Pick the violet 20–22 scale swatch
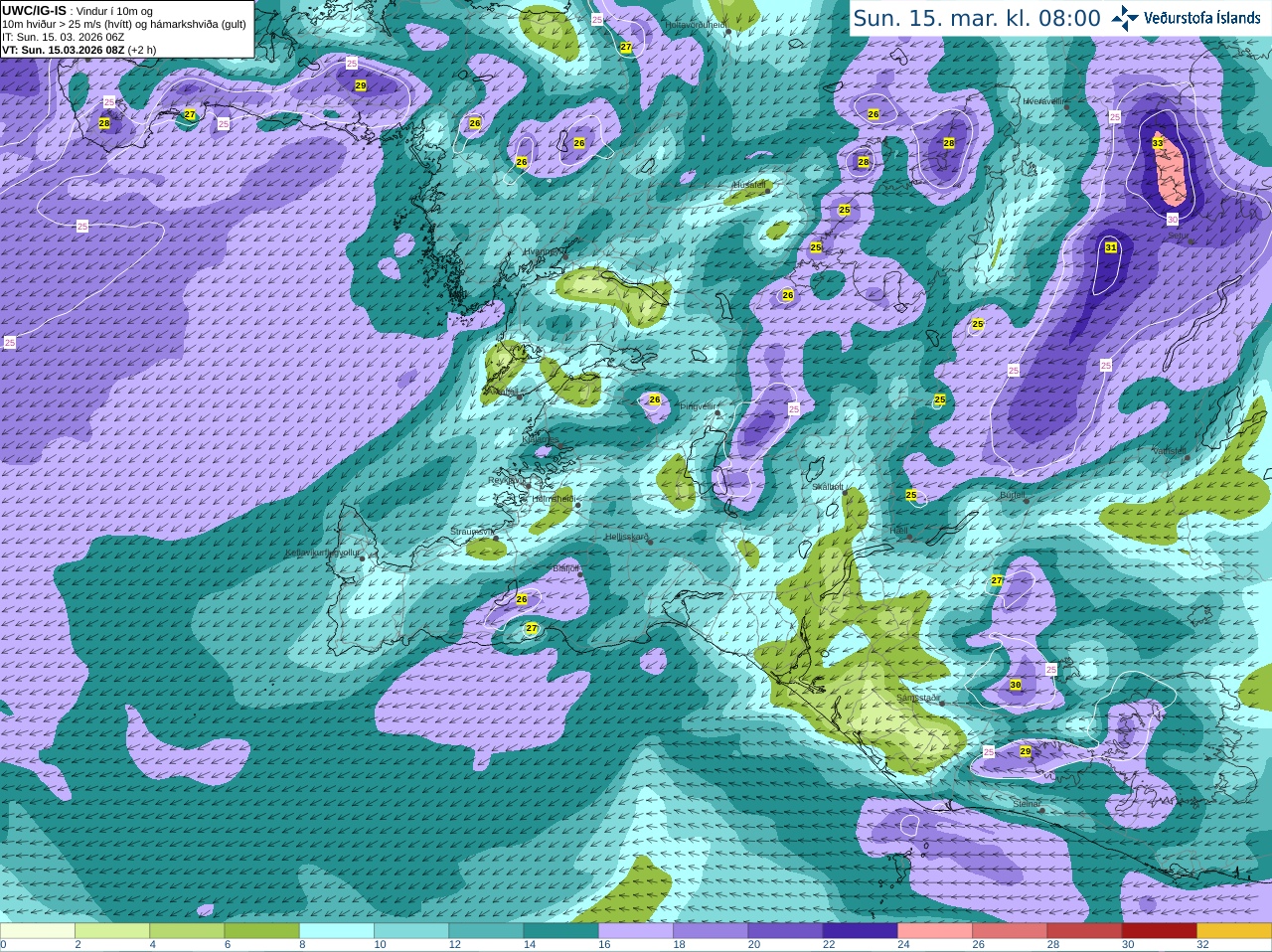Screen dimensions: 1272x952 (785, 930)
